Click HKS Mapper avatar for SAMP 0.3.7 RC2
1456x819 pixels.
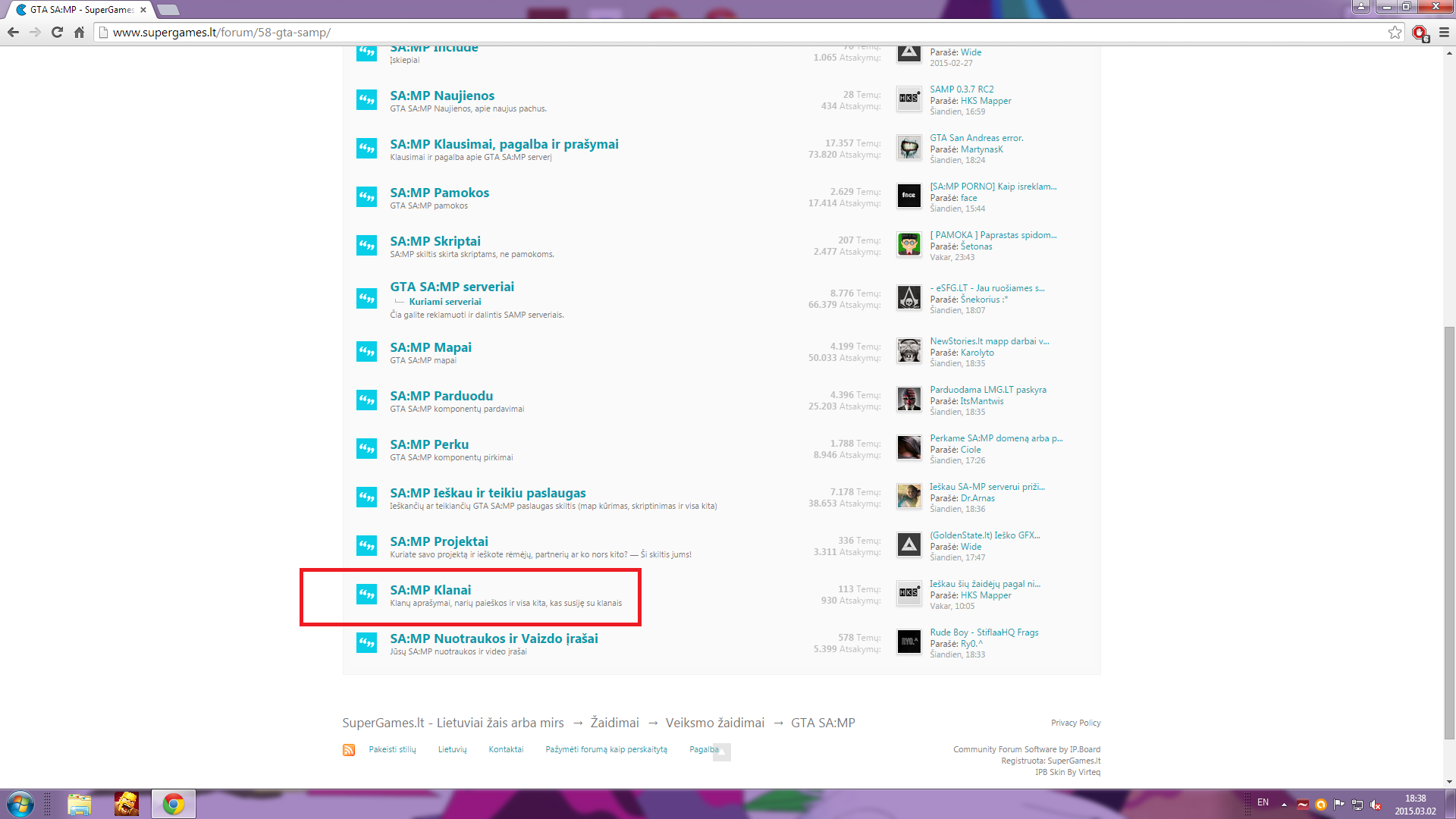click(908, 99)
